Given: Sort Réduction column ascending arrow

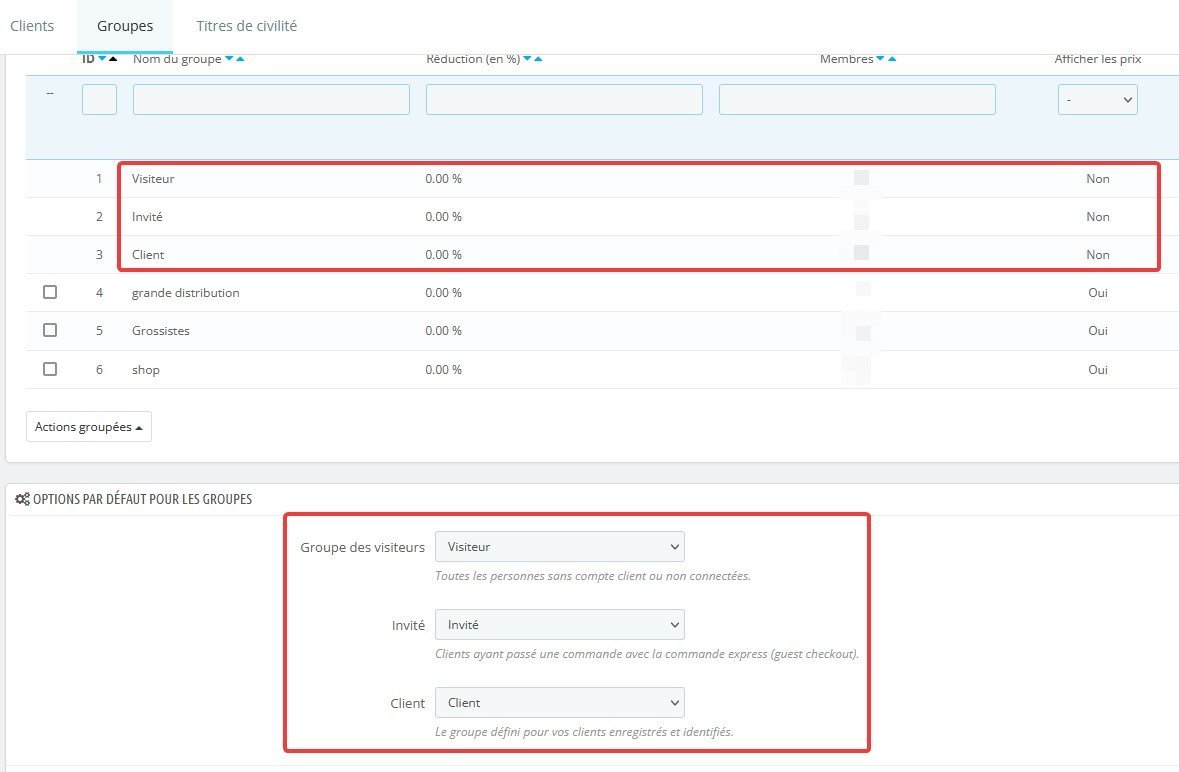Looking at the screenshot, I should 538,59.
